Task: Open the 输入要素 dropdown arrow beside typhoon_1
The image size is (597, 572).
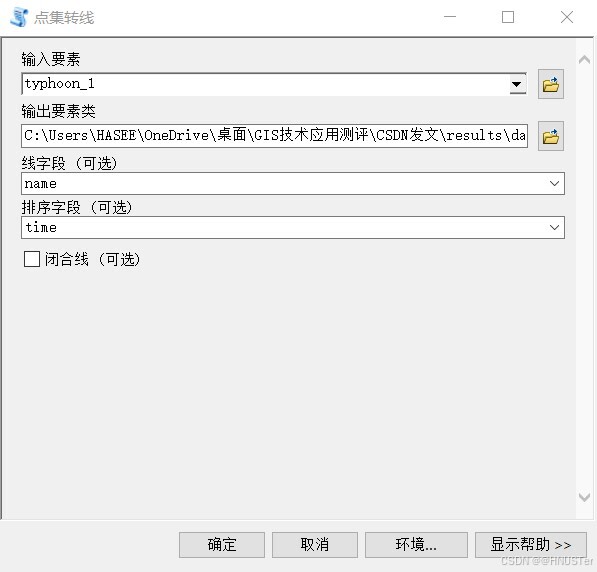Action: click(517, 84)
